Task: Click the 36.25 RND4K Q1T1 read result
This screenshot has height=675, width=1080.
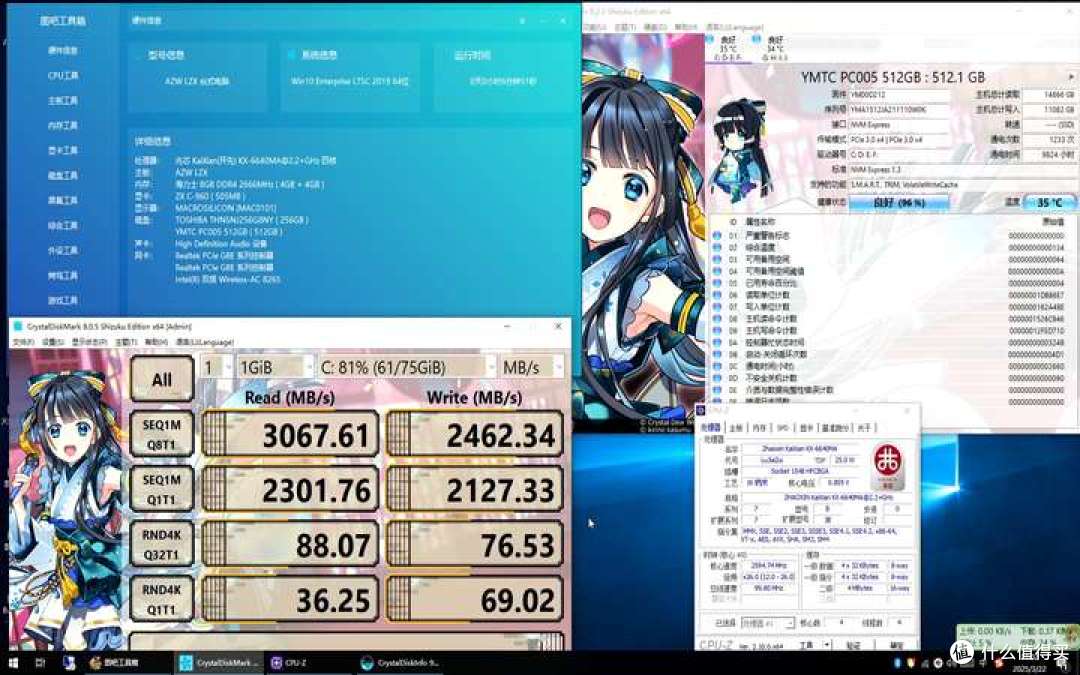Action: coord(291,599)
